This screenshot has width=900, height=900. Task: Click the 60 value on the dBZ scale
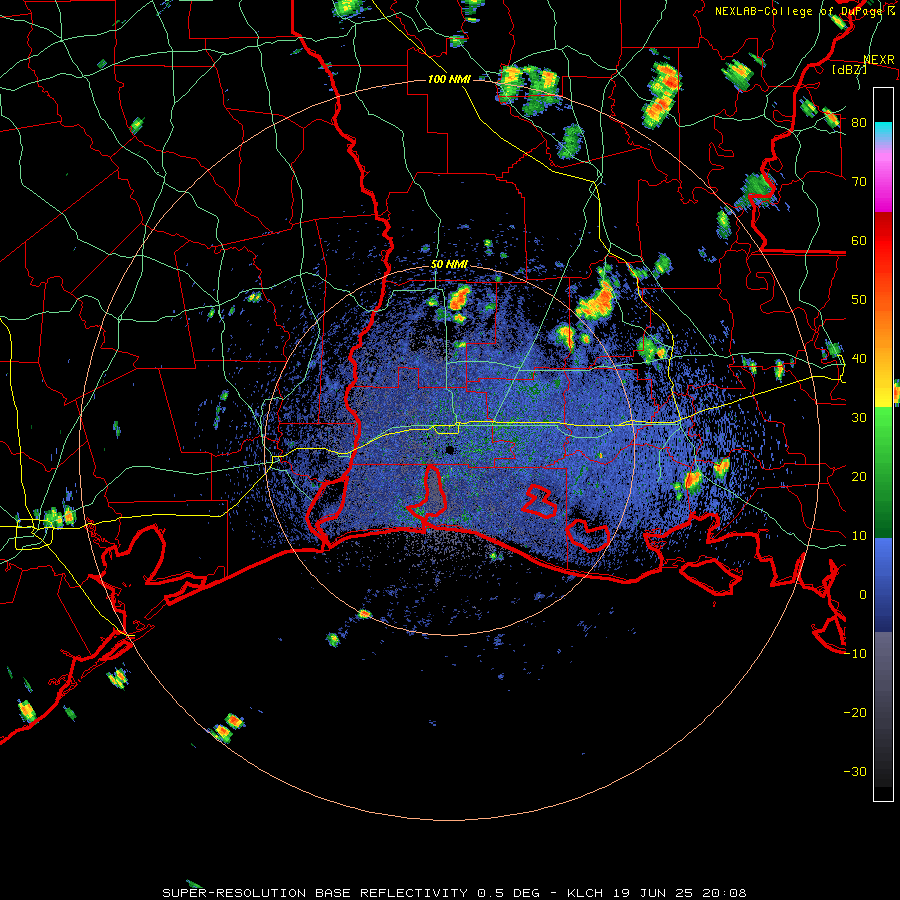coord(859,240)
